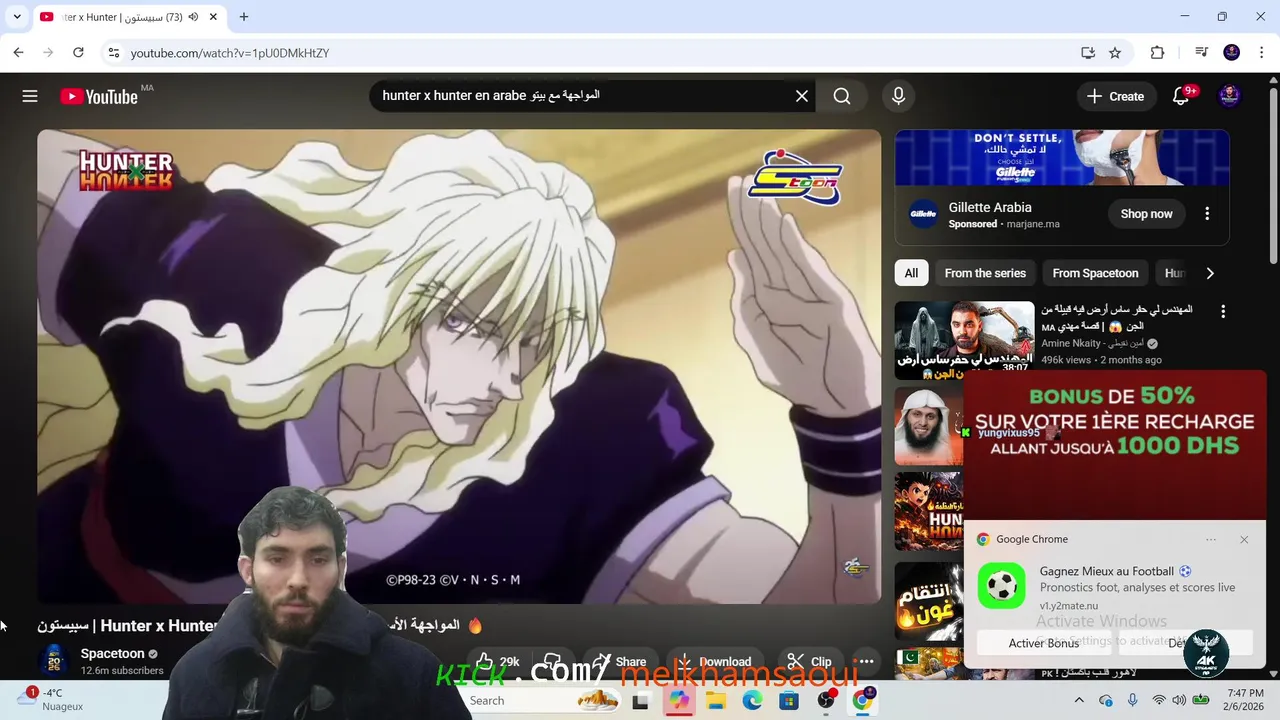Select the All filter chip
The image size is (1280, 720).
coord(911,273)
